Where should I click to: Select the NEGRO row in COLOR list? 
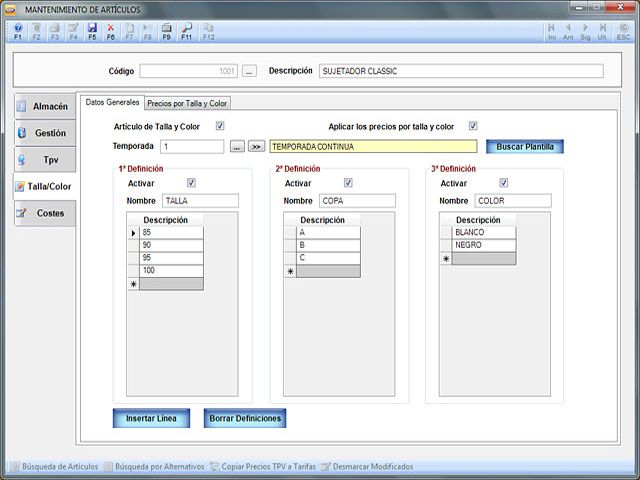coord(484,245)
